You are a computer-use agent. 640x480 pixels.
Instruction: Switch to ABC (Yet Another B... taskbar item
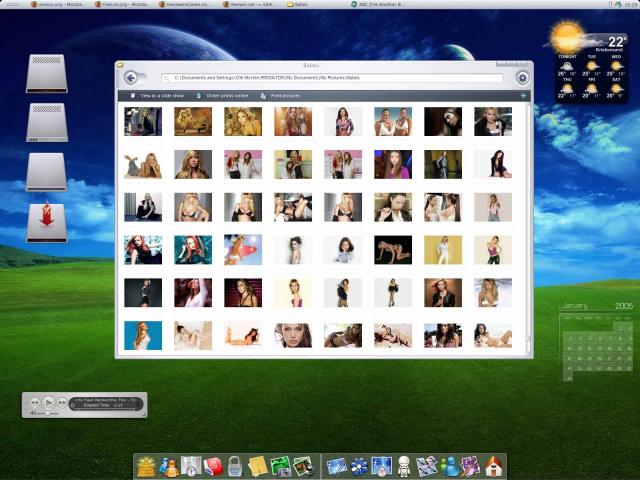pyautogui.click(x=378, y=4)
